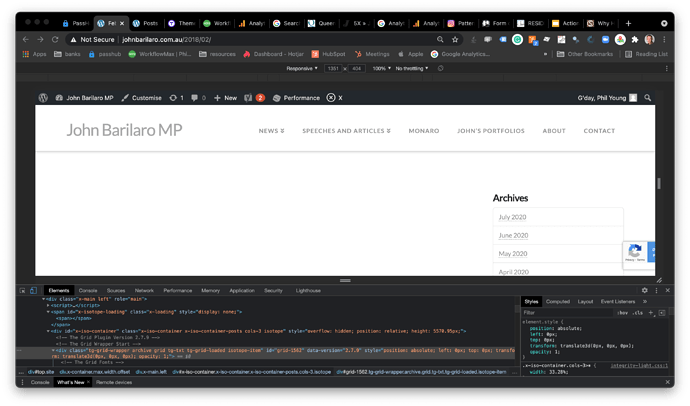Open a new browser tab
This screenshot has width=690, height=406.
point(628,23)
